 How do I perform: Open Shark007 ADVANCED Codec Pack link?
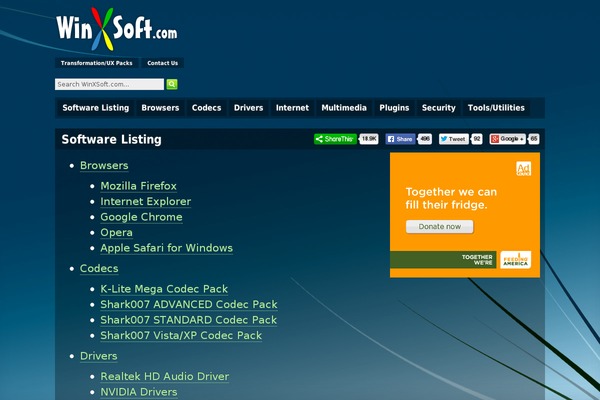tap(189, 305)
